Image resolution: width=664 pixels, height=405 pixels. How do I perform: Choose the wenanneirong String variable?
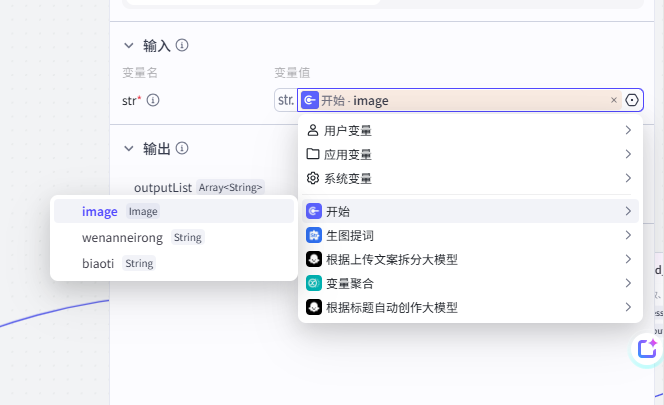coord(122,238)
